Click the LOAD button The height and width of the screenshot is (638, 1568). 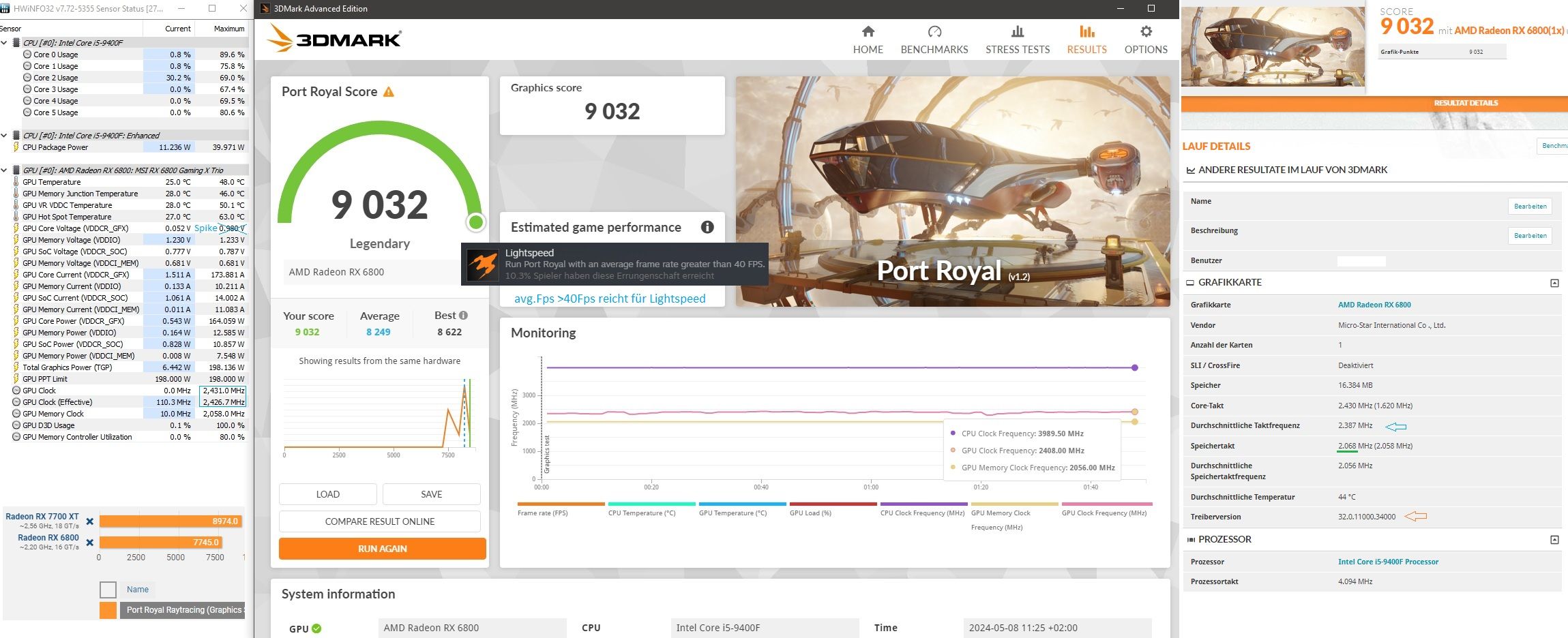[x=328, y=494]
